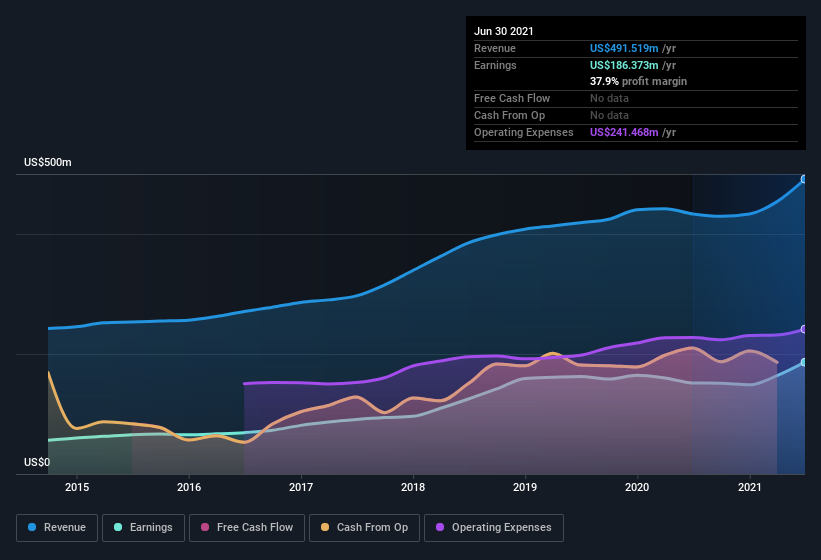Toggle the Revenue legend series
Viewport: 821px width, 560px height.
pos(57,528)
